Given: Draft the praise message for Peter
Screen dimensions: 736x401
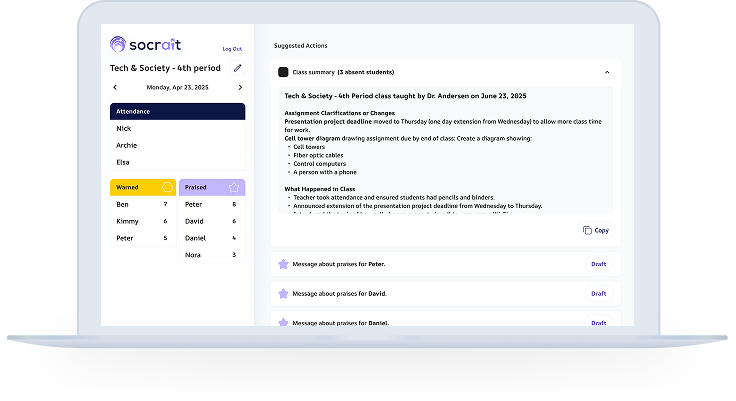Looking at the screenshot, I should pos(598,264).
